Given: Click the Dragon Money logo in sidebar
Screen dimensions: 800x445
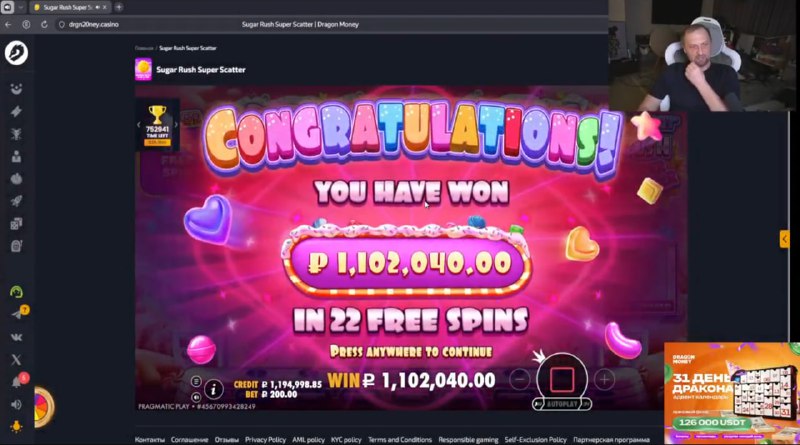Looking at the screenshot, I should tap(16, 53).
